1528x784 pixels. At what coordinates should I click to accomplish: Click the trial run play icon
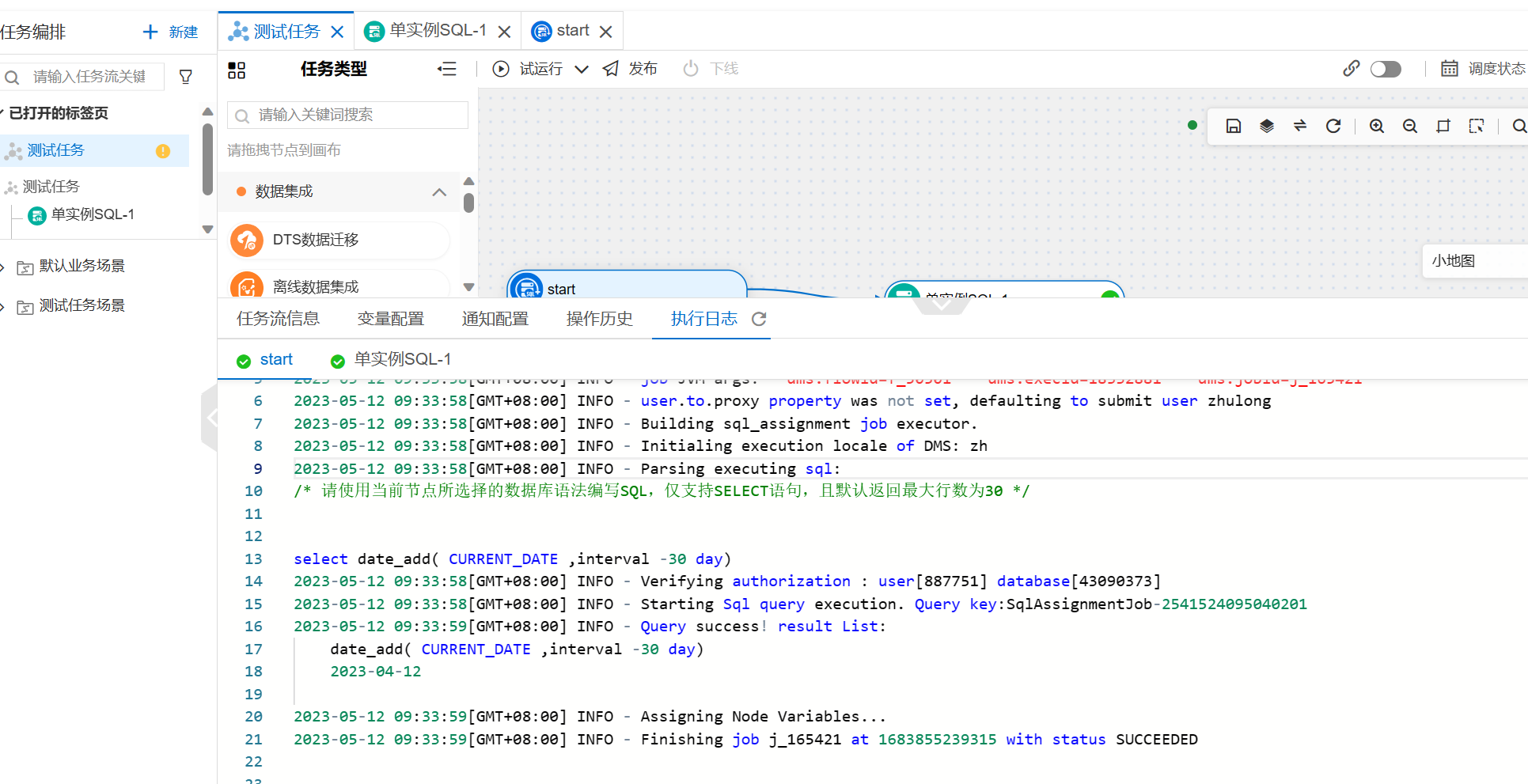click(x=501, y=69)
